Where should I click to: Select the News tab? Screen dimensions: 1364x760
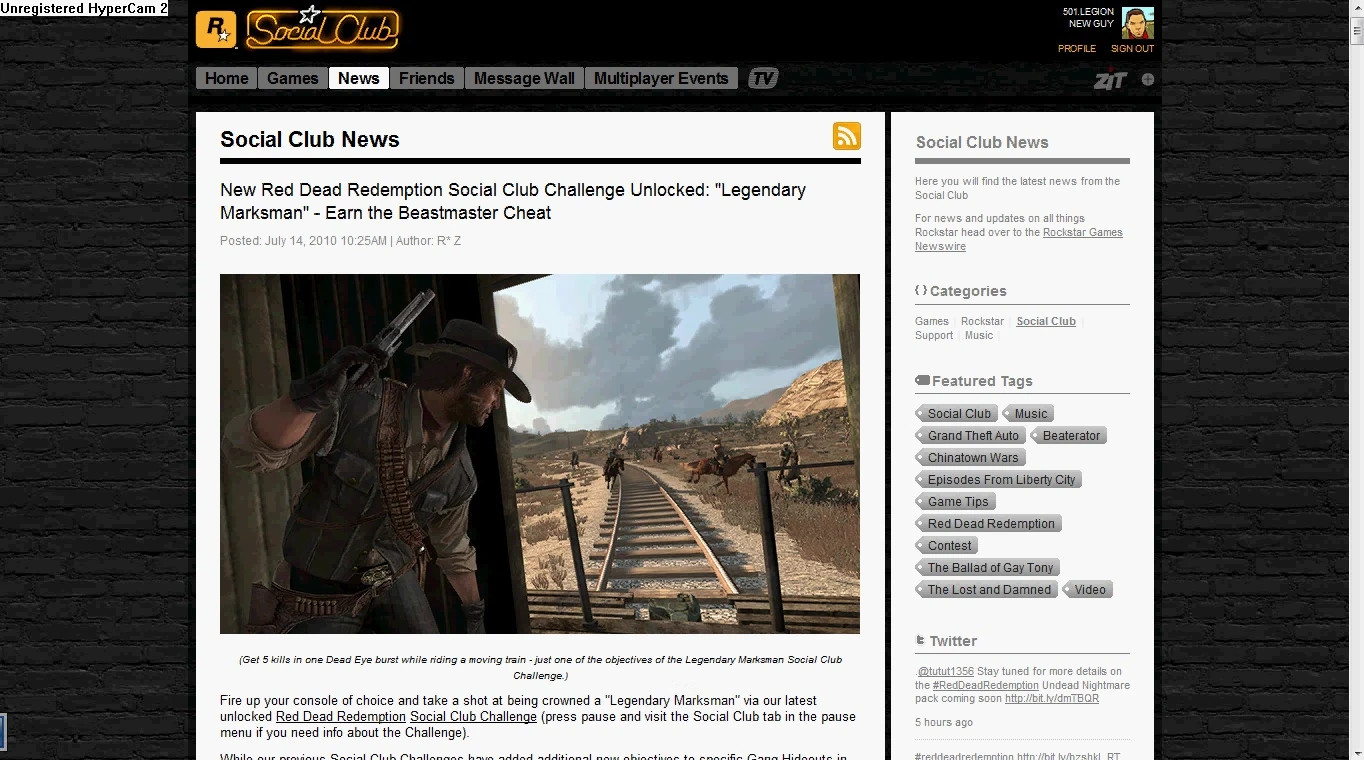(x=359, y=78)
